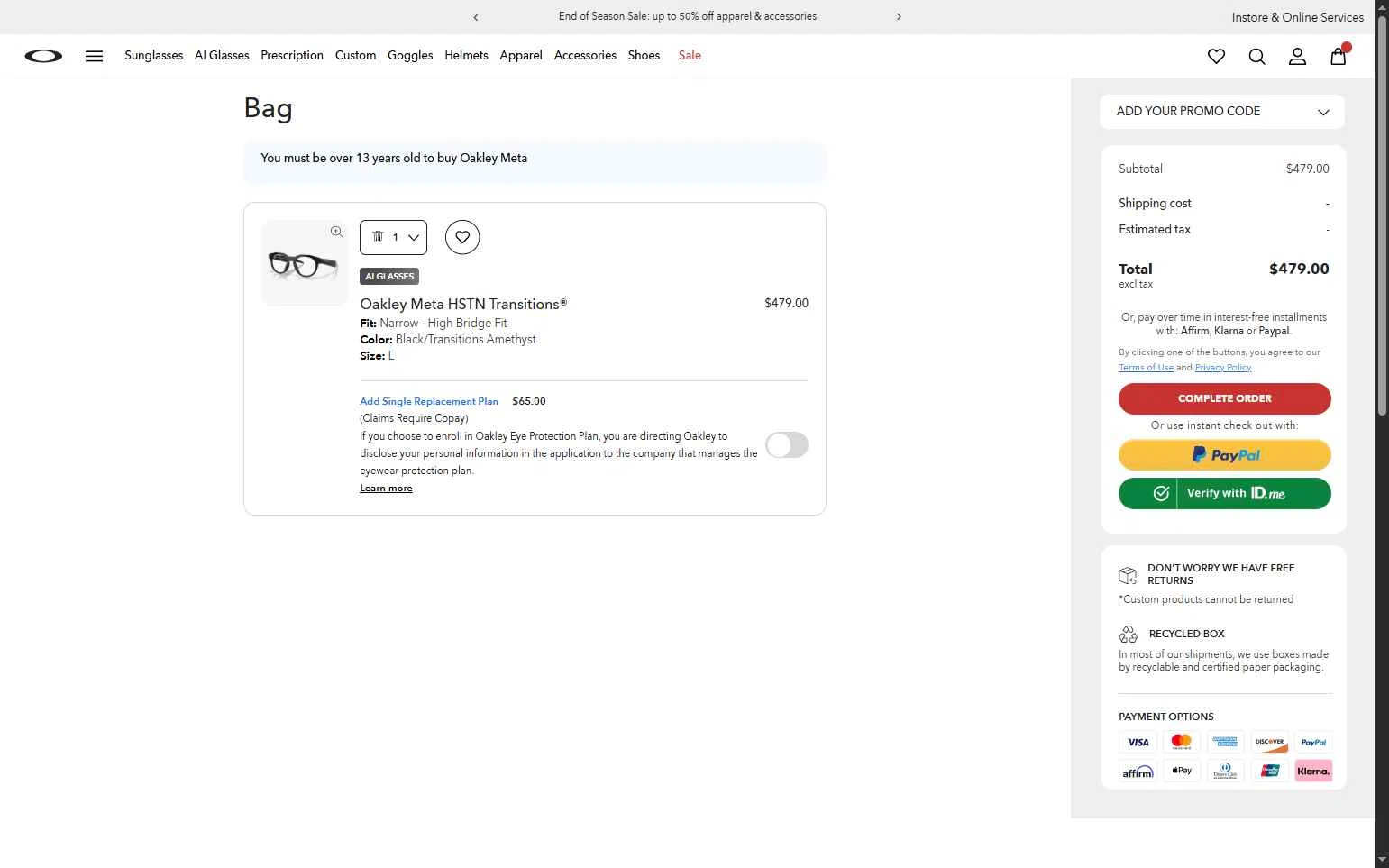1389x868 pixels.
Task: Select Affirm payment icon
Action: click(1138, 772)
